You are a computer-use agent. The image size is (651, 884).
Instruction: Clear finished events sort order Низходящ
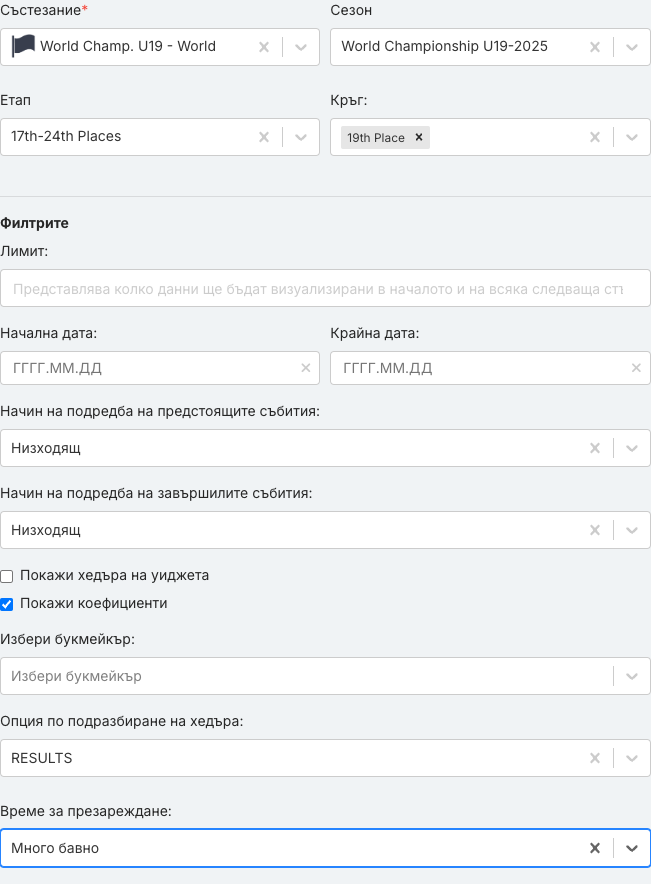(595, 530)
